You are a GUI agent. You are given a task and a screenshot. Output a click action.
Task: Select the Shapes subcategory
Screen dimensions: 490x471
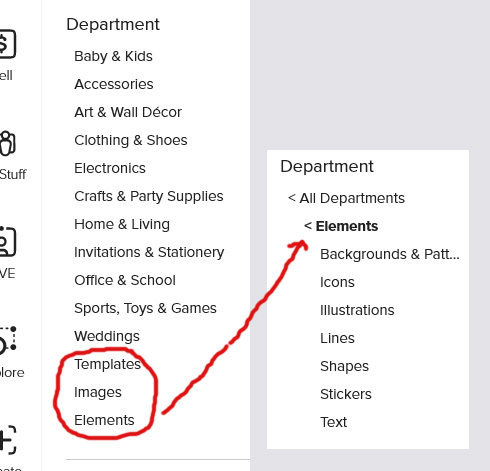(344, 366)
